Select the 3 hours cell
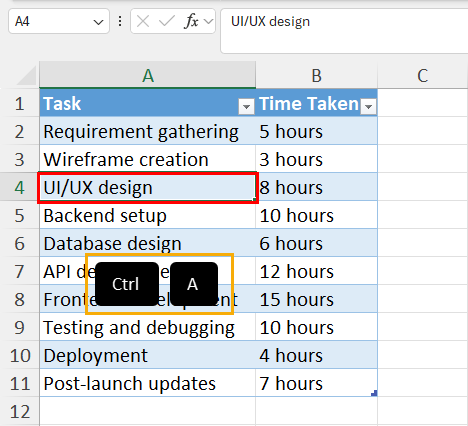Screen dimensions: 468x426 (316, 159)
